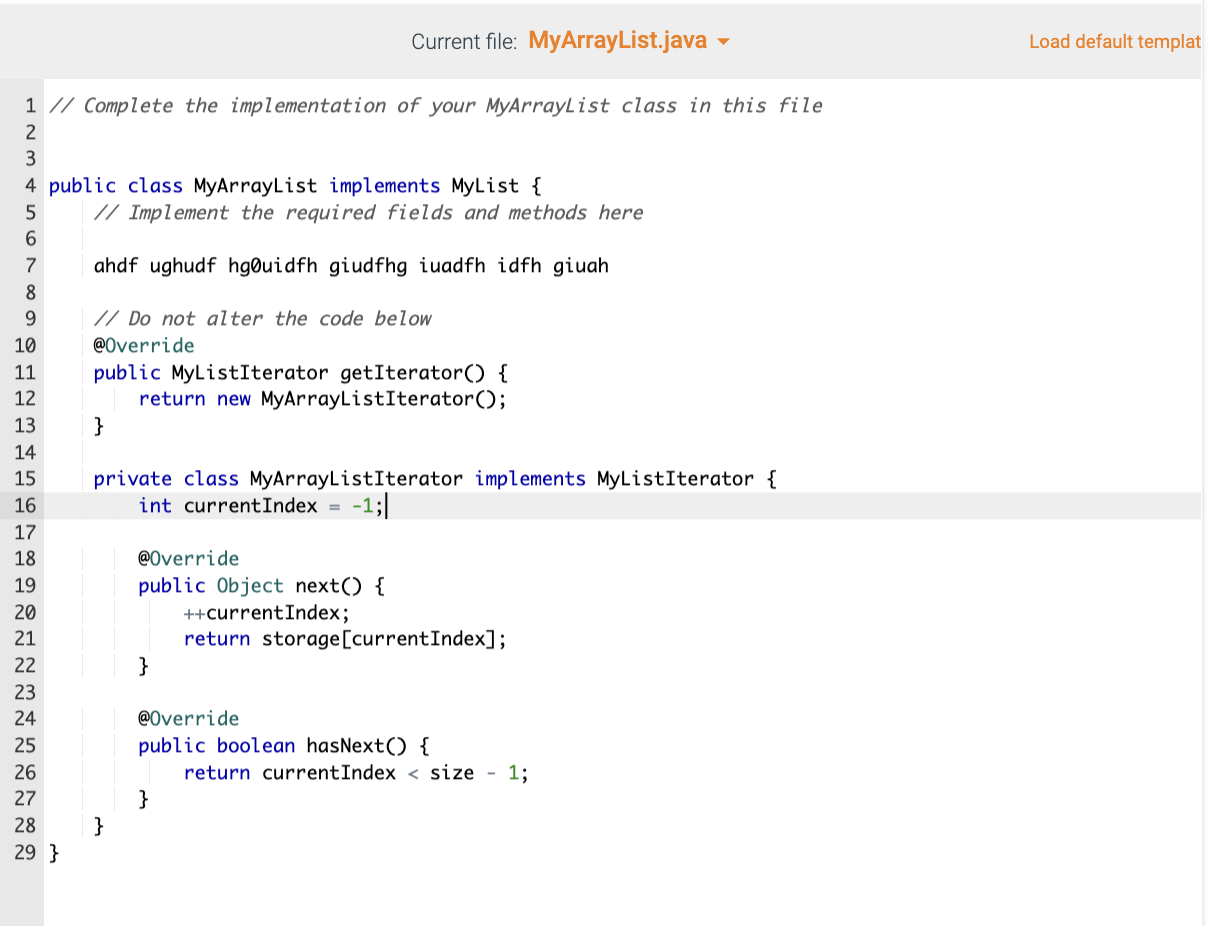Click the private class MyArrayListIterator declaration

point(435,479)
